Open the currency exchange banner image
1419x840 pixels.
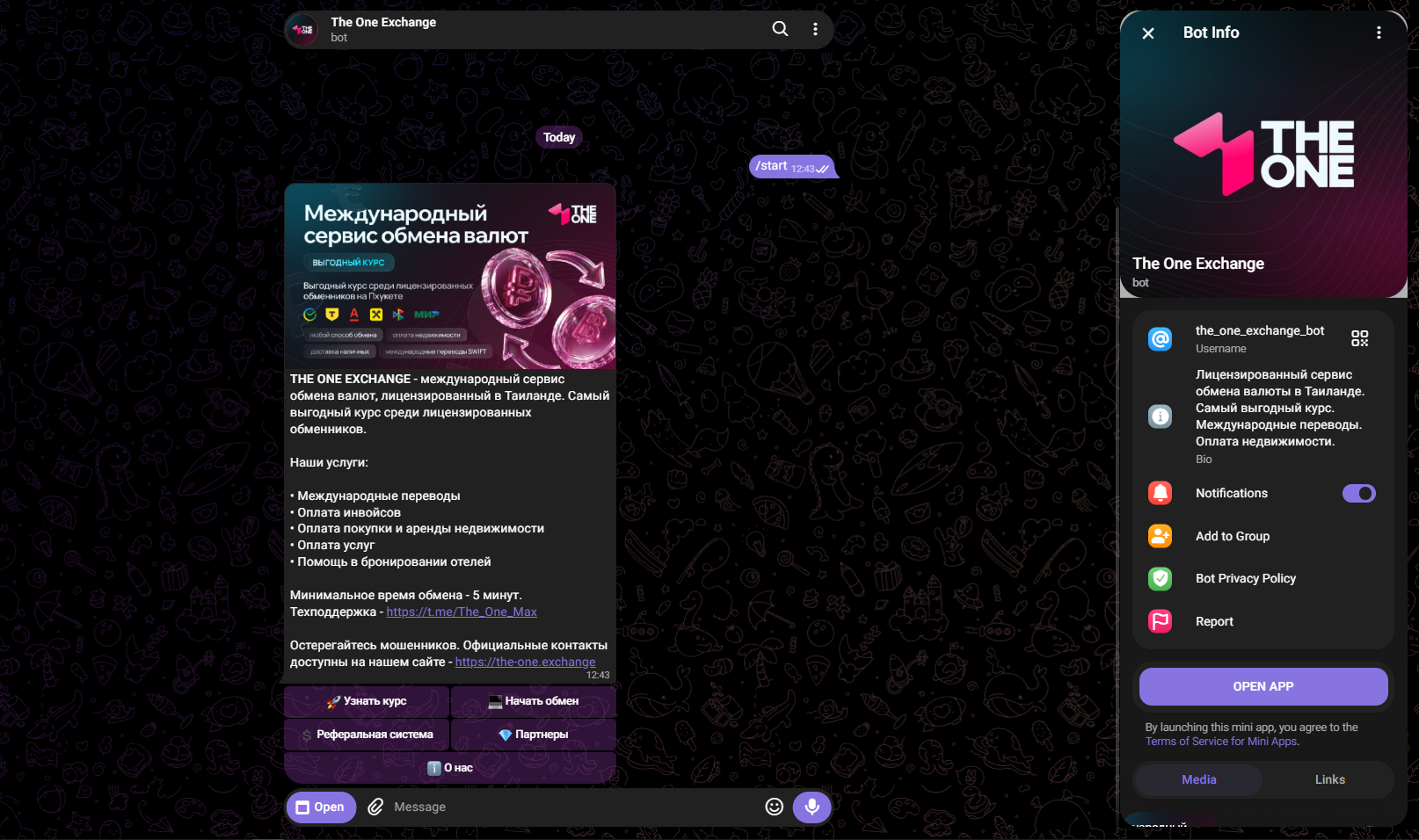point(450,276)
